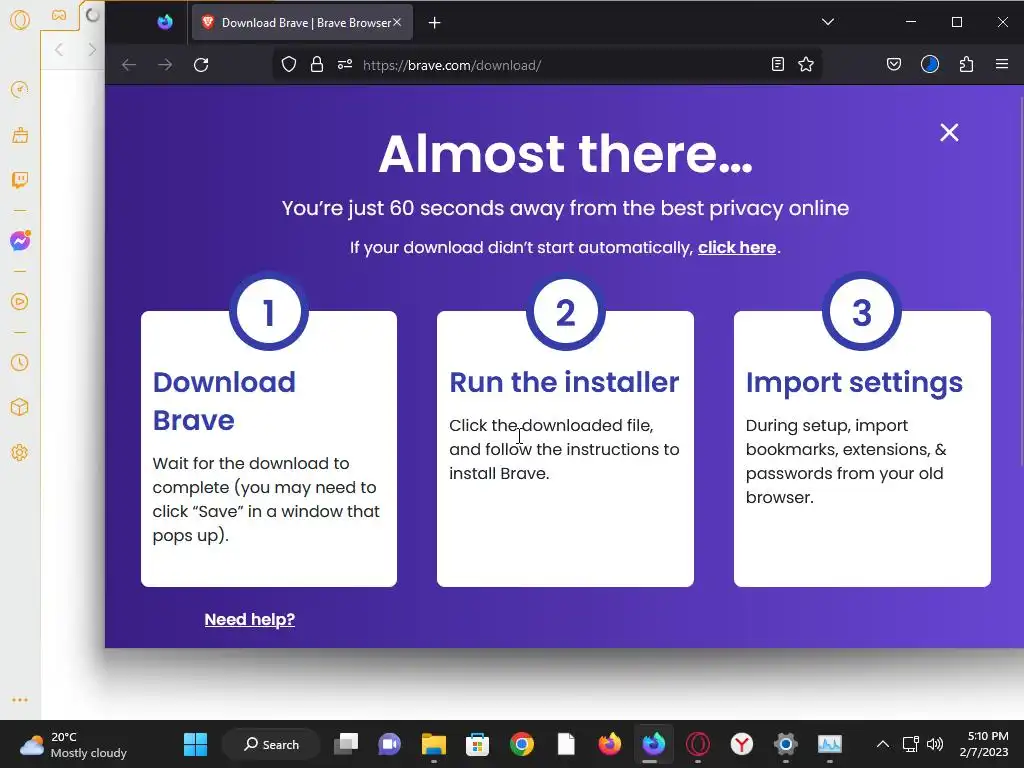Click the 'click here' download link
This screenshot has height=768, width=1024.
[x=737, y=248]
